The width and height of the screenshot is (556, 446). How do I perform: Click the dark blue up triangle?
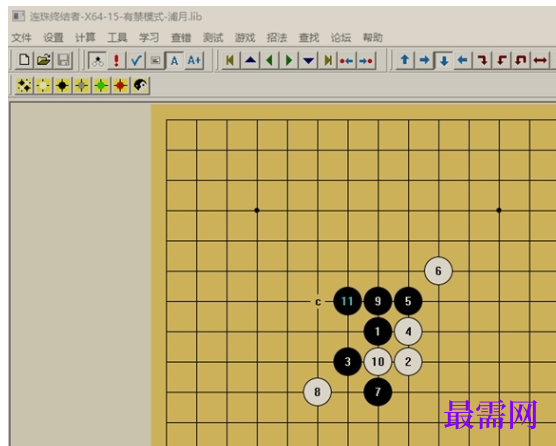[x=250, y=60]
